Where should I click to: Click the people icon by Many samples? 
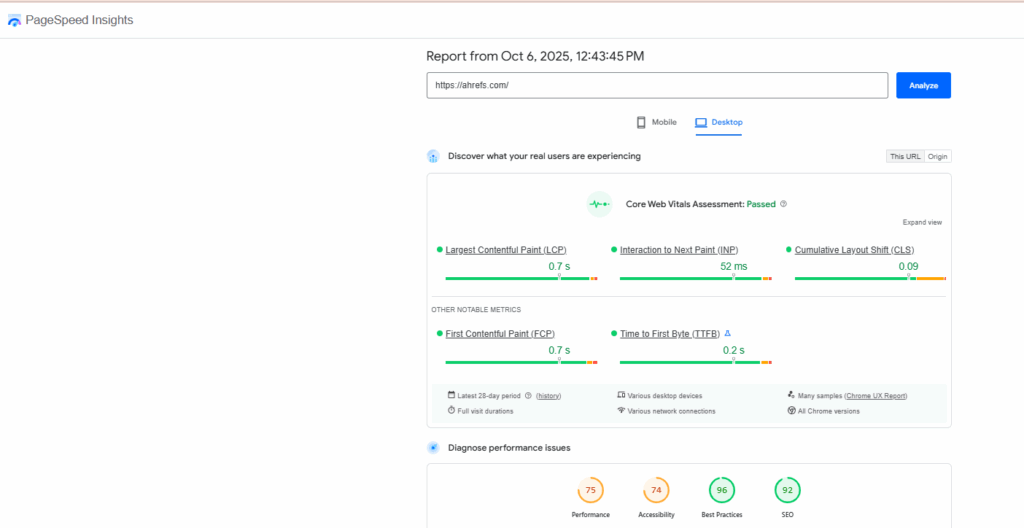point(792,395)
